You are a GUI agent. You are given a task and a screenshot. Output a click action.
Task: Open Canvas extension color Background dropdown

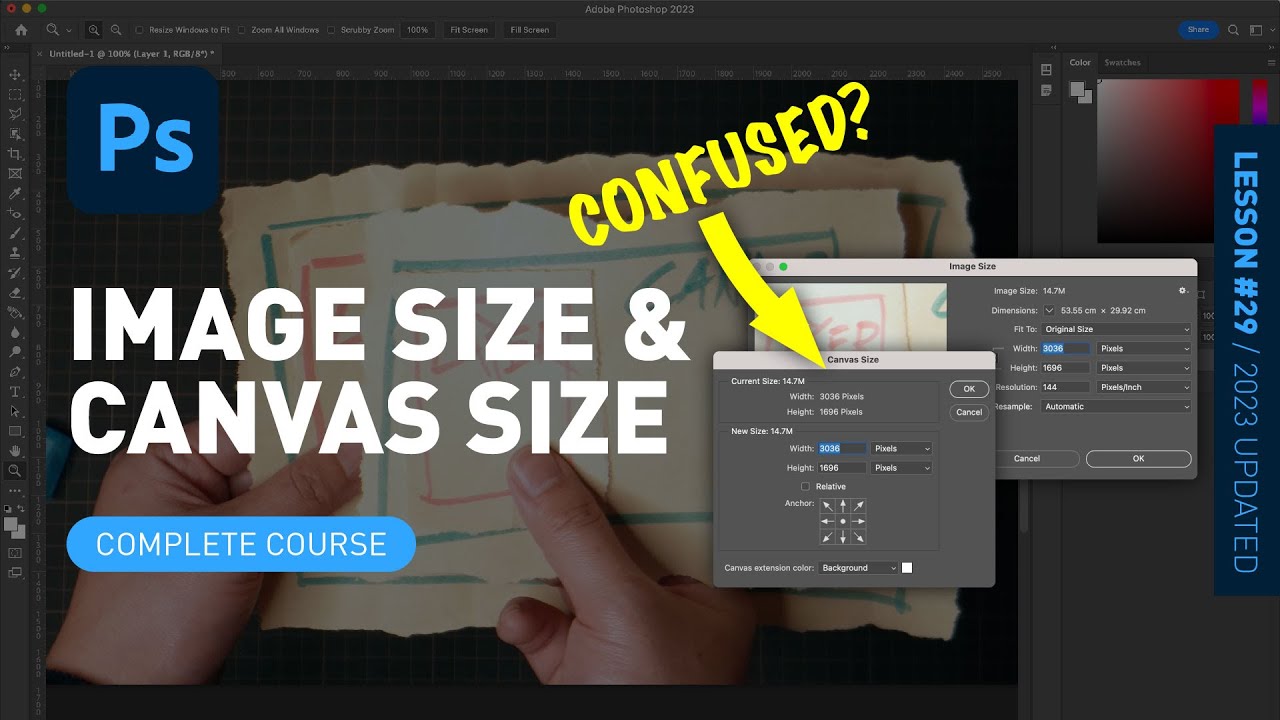tap(859, 568)
